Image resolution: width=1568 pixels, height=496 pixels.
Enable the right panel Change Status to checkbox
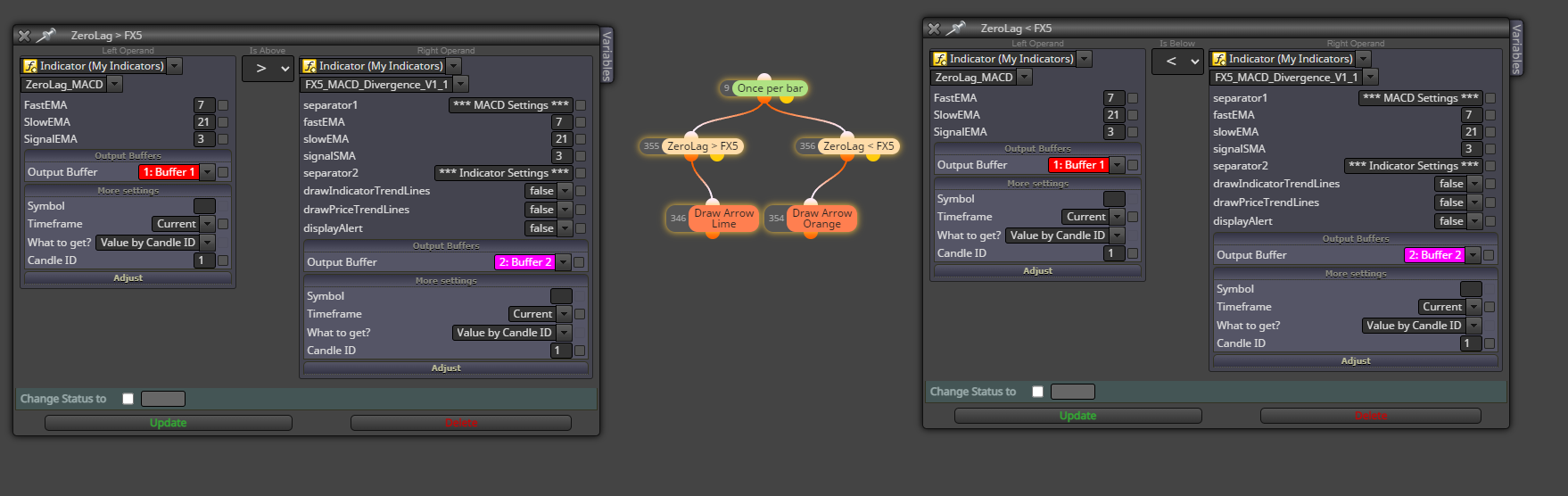(x=1037, y=392)
